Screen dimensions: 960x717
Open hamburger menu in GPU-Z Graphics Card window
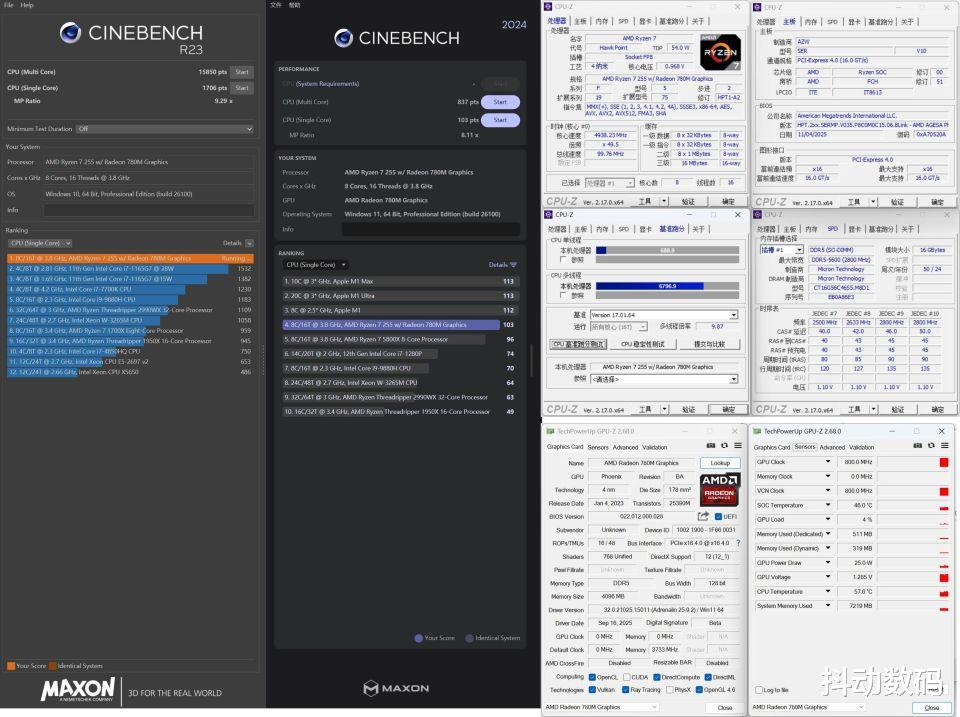point(738,446)
